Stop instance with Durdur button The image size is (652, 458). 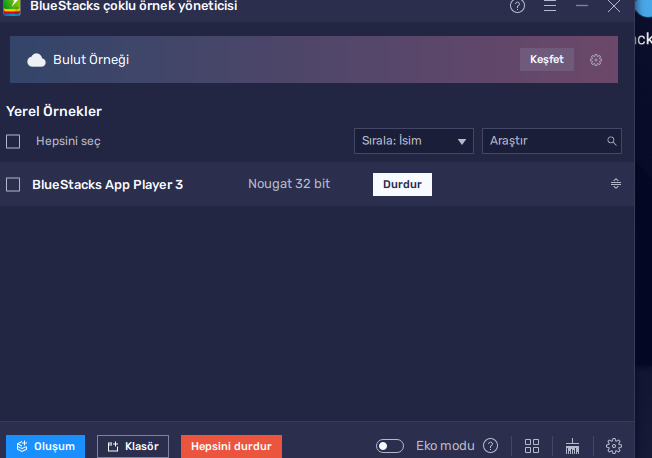(402, 184)
